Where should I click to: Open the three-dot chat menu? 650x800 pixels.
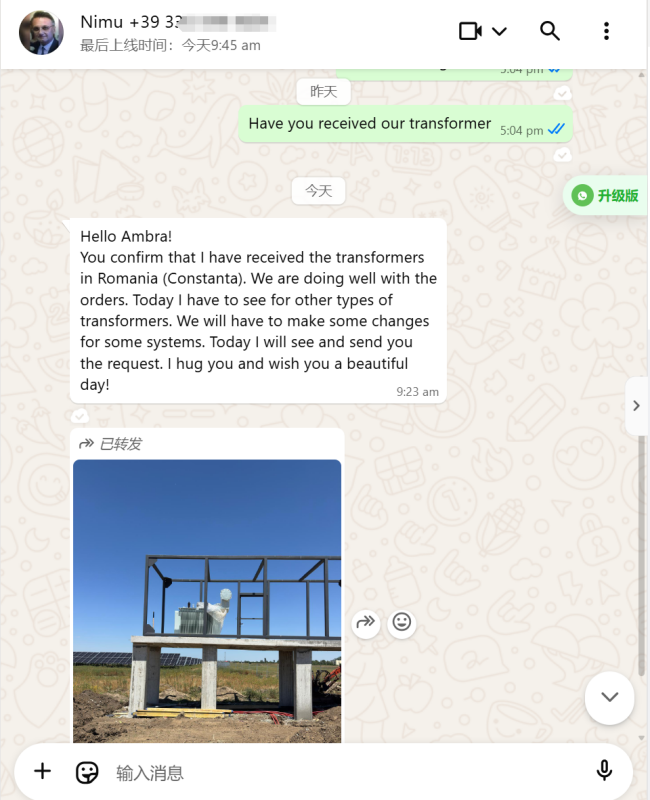point(606,31)
